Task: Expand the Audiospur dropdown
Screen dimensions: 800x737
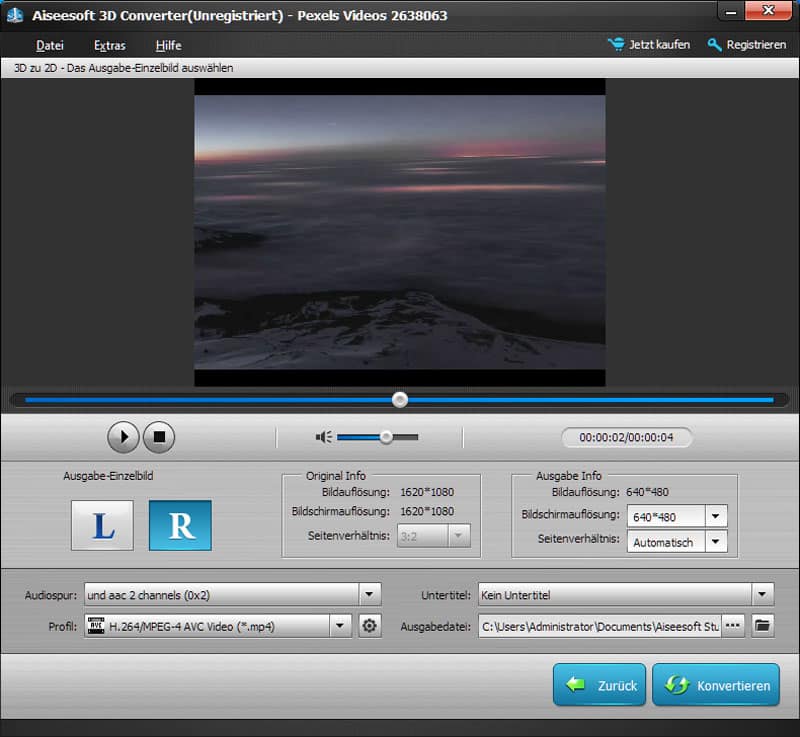Action: point(369,595)
